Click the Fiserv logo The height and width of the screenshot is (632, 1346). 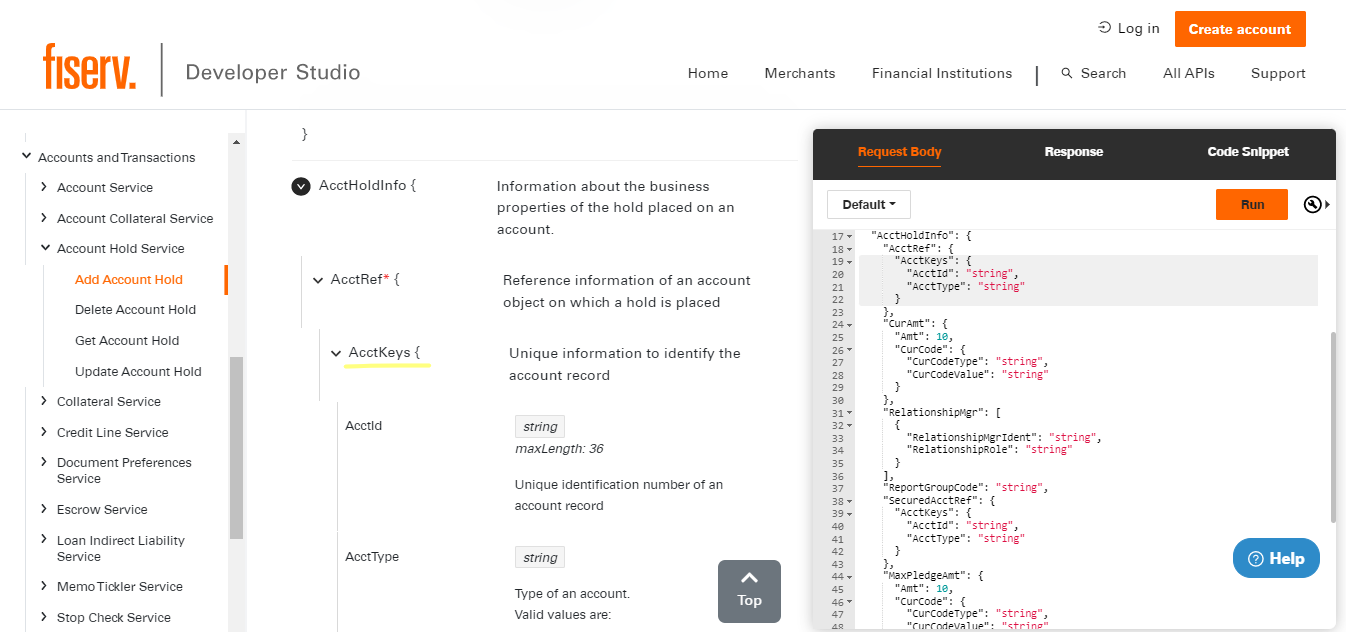(90, 67)
